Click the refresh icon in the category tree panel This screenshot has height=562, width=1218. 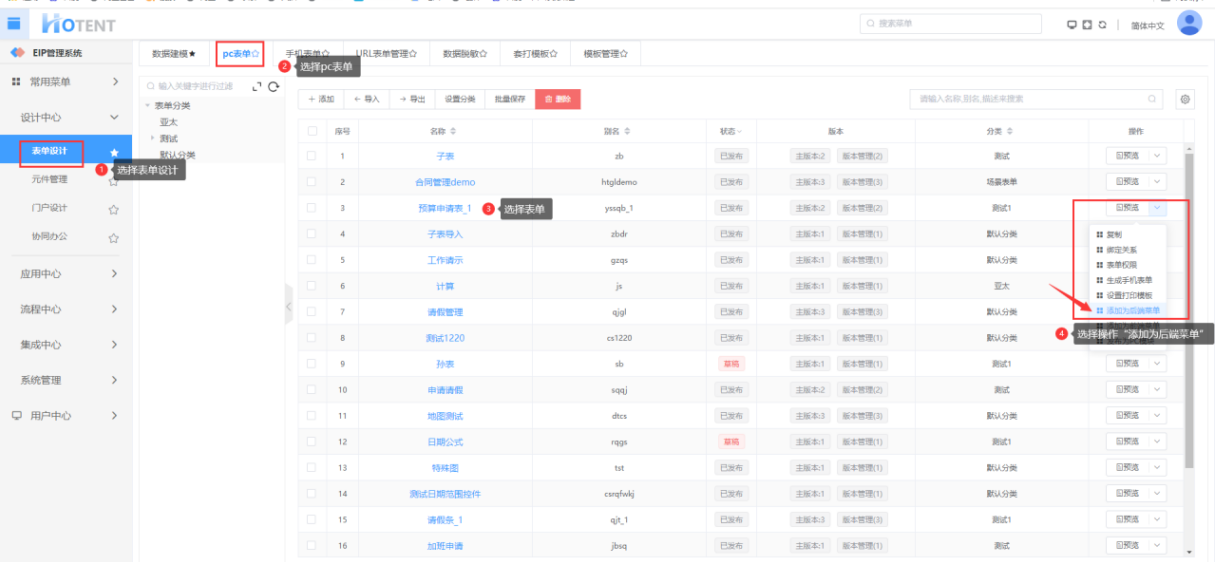click(273, 87)
